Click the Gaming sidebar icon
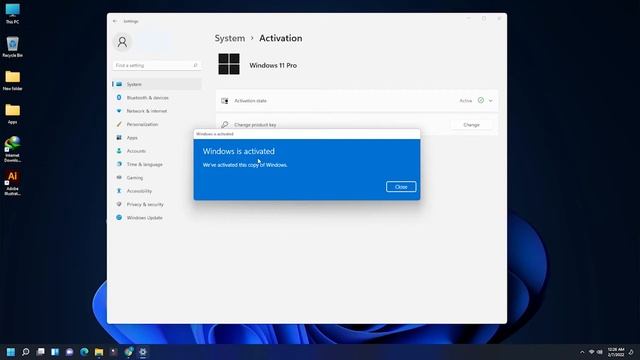Image resolution: width=640 pixels, height=360 pixels. pos(119,178)
